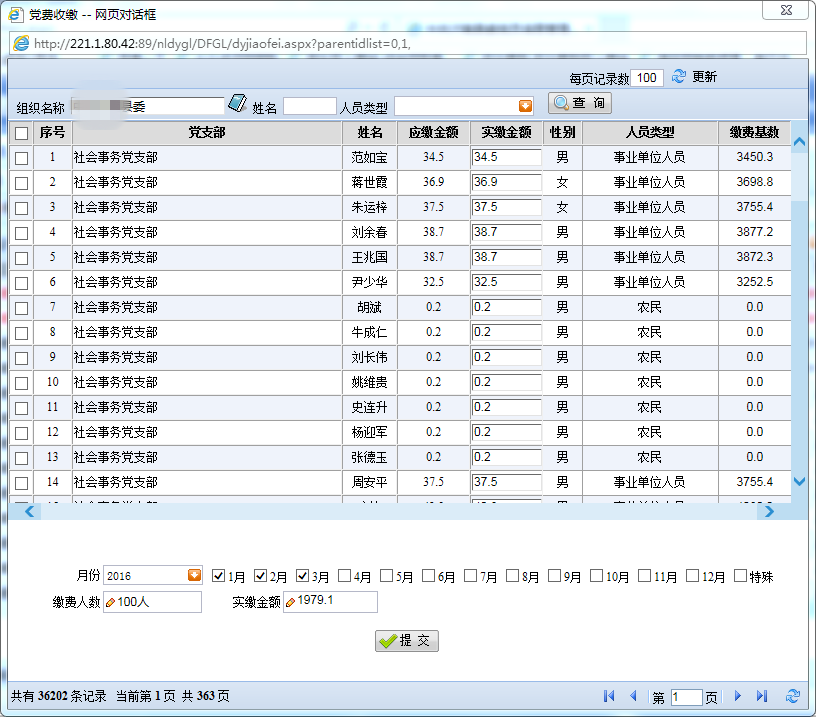
Task: Click the refresh icon beside 更新
Action: (679, 76)
